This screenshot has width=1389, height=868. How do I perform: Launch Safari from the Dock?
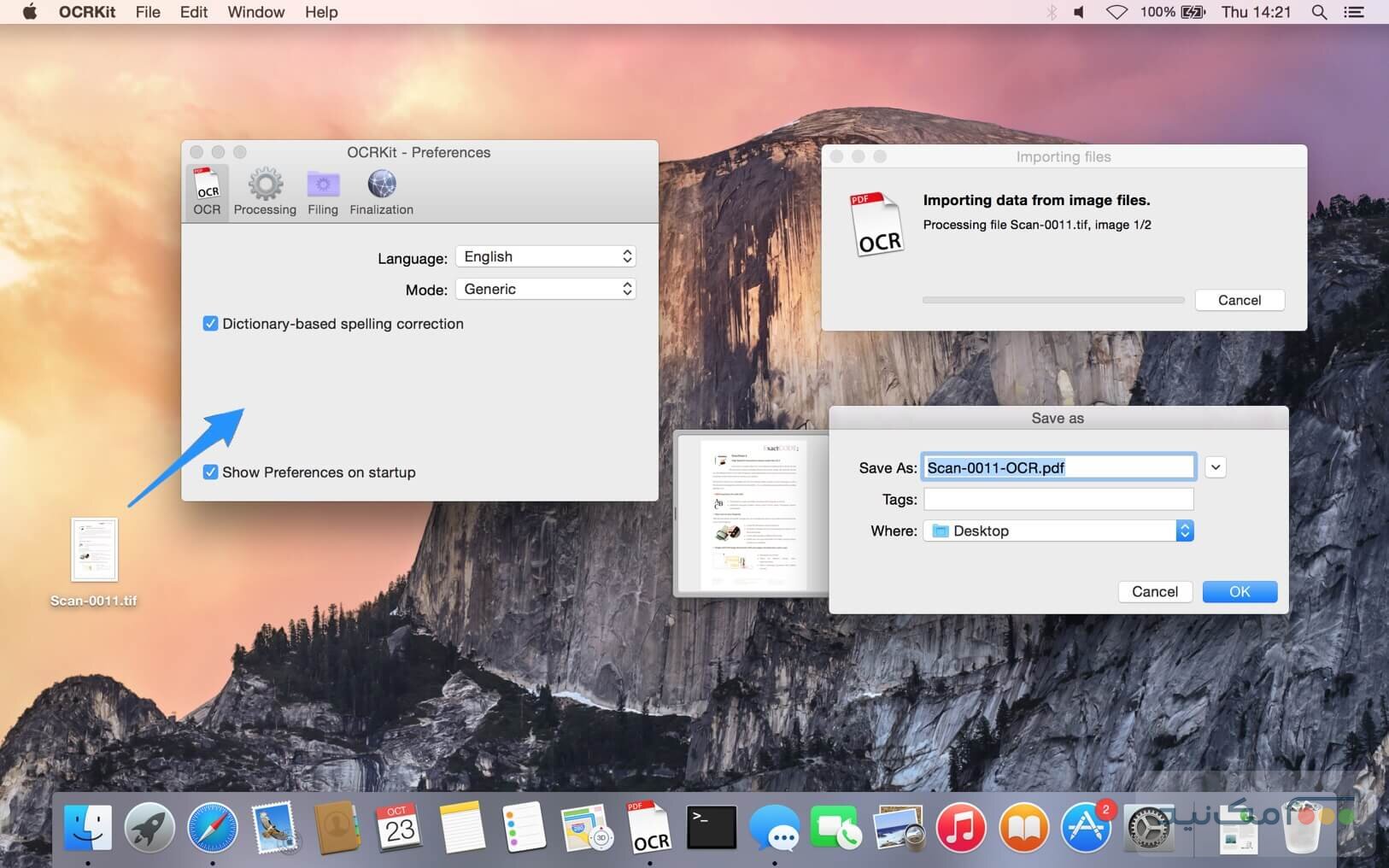(213, 828)
